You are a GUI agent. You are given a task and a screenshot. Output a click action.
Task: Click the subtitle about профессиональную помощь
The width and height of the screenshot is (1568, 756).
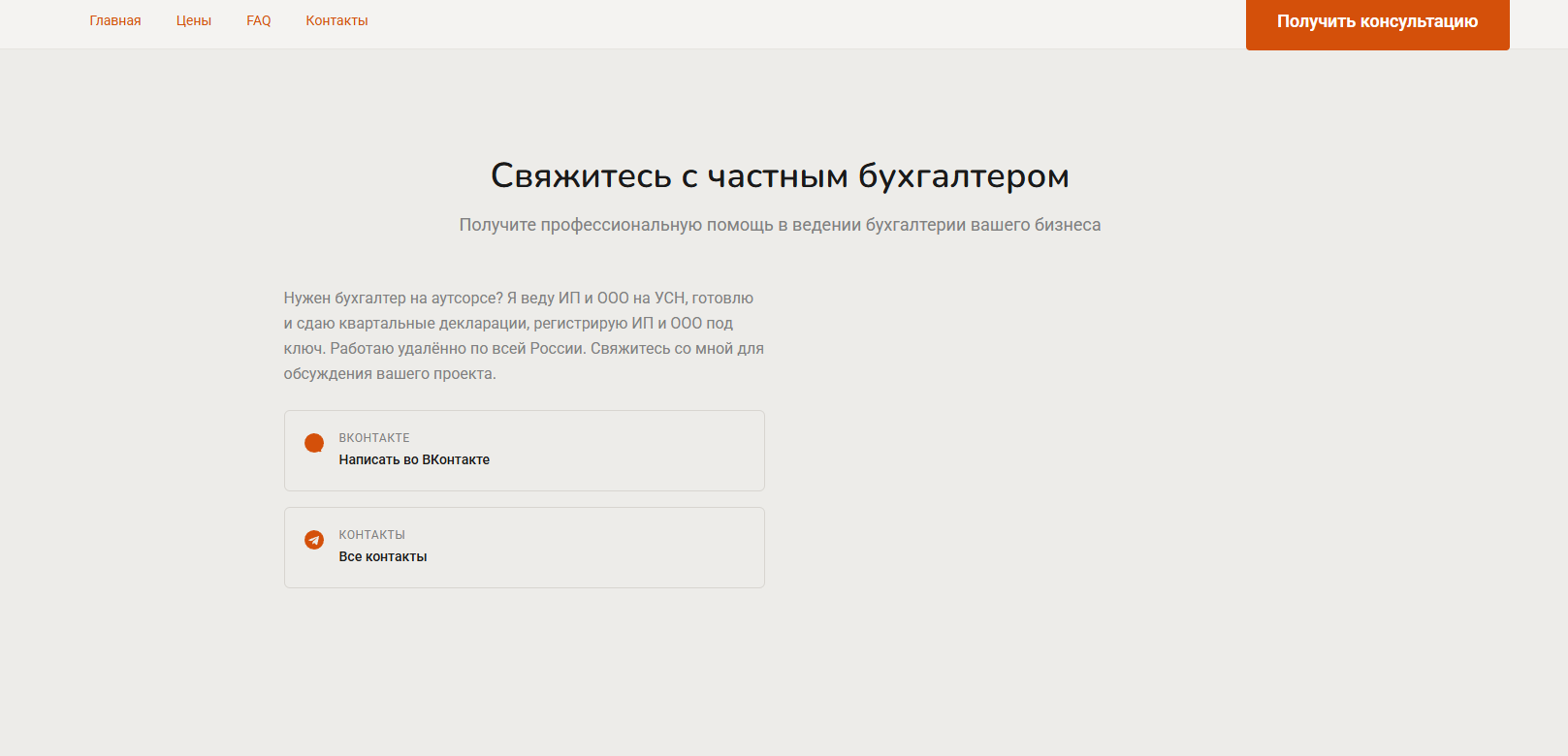click(x=780, y=225)
